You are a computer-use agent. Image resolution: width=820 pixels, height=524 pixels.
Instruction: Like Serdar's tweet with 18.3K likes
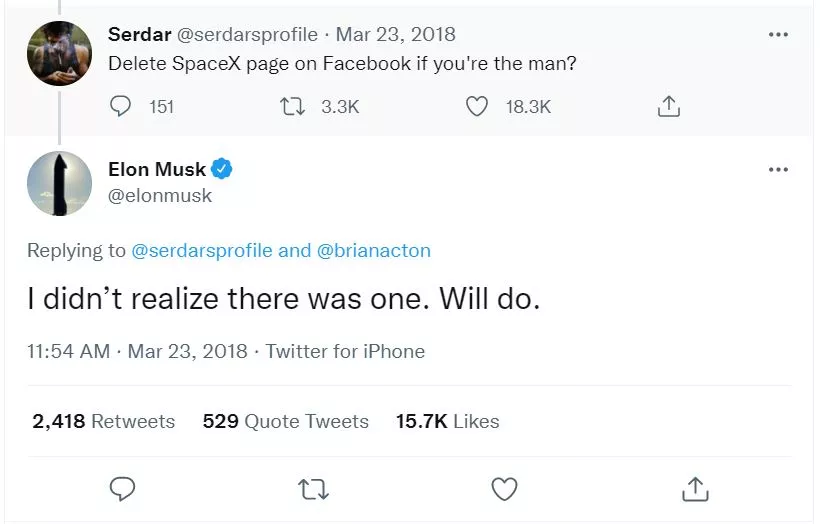pyautogui.click(x=478, y=106)
